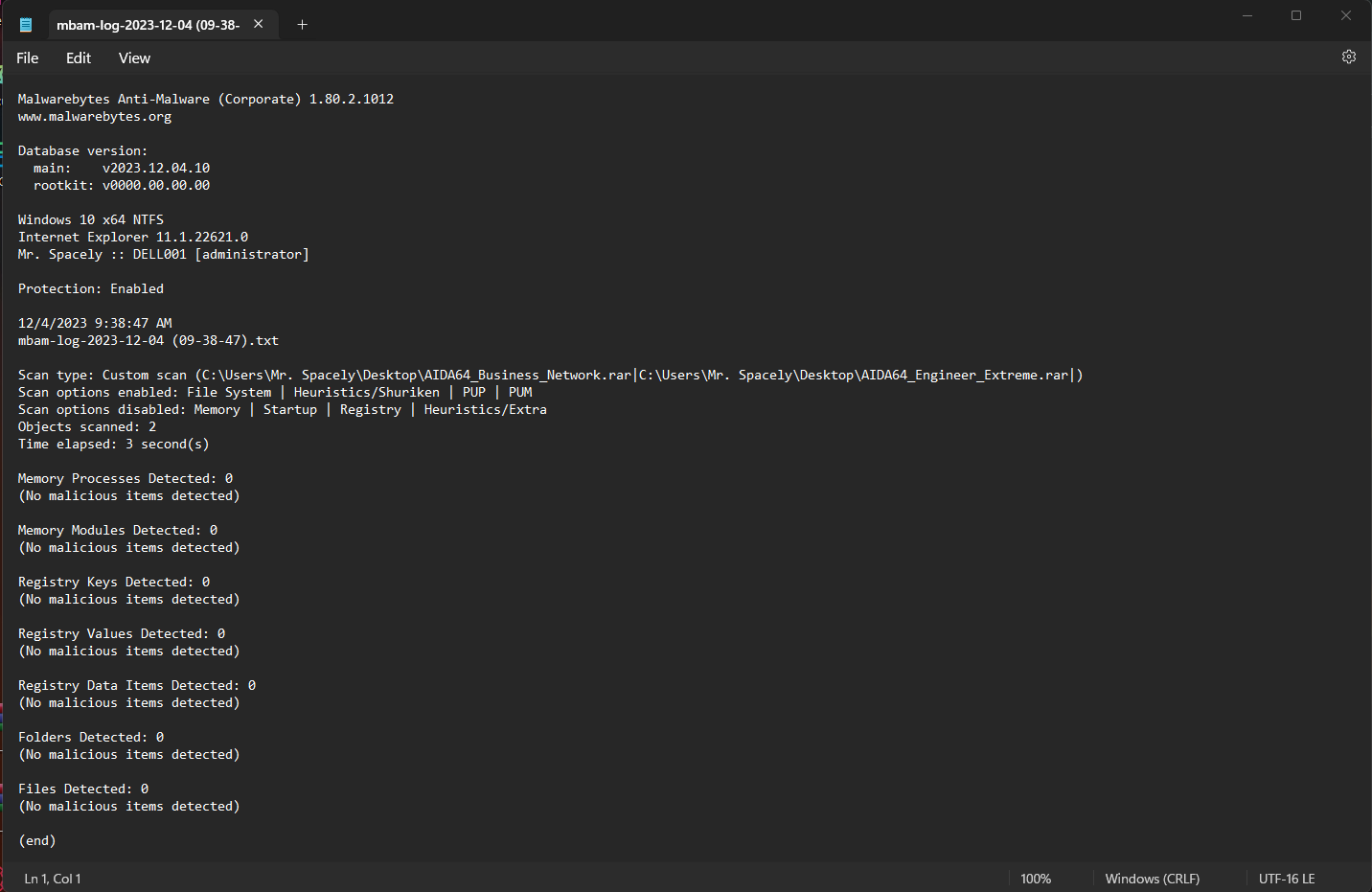
Task: Click the 'Scan type: Custom scan' line
Action: [x=551, y=376]
